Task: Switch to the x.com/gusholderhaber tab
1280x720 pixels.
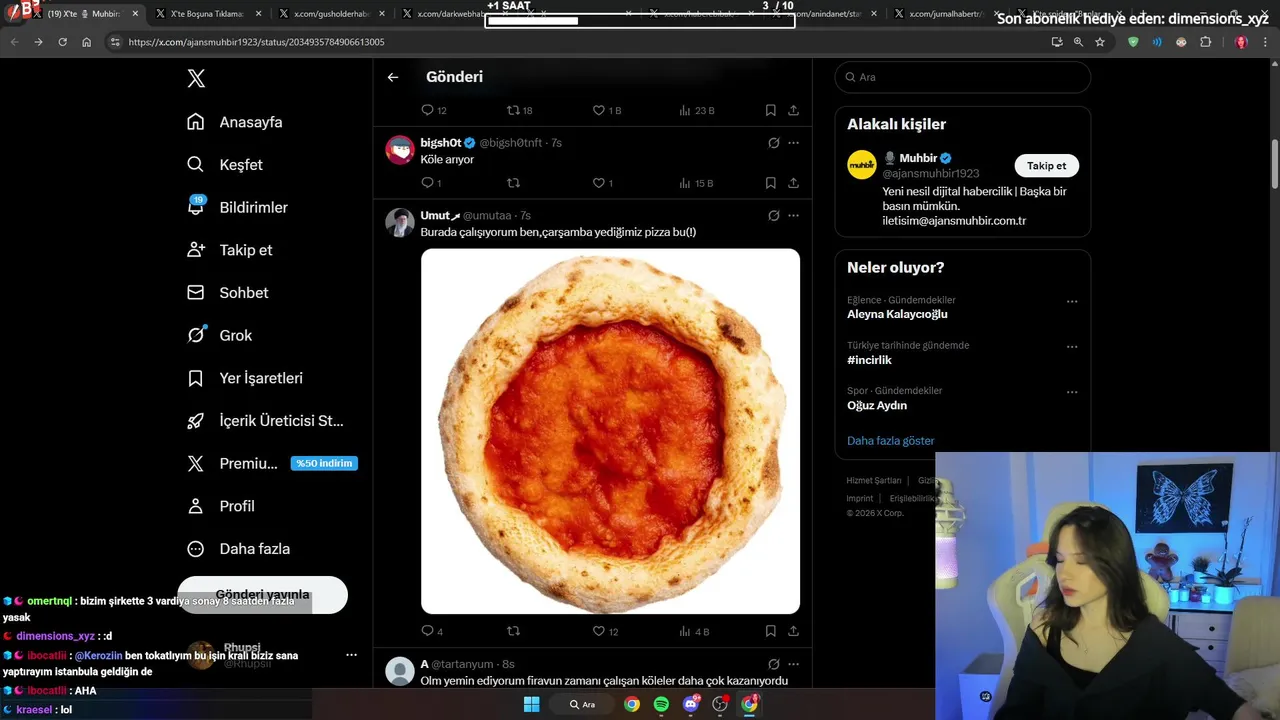Action: (332, 14)
